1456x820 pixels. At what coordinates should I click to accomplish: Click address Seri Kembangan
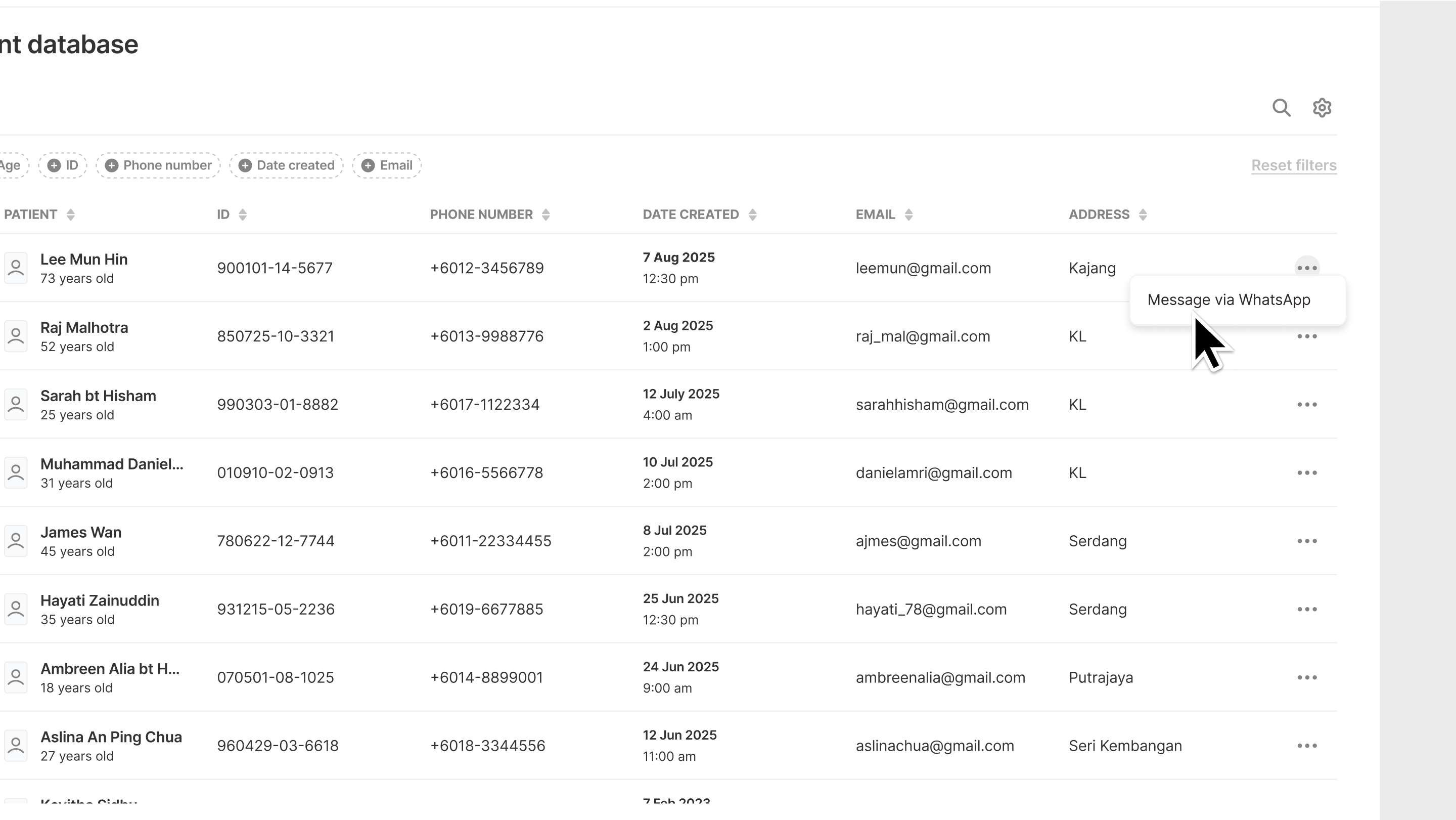(1125, 746)
